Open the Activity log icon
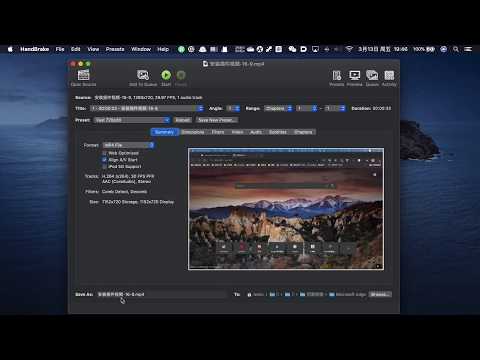This screenshot has width=480, height=360. tap(389, 75)
